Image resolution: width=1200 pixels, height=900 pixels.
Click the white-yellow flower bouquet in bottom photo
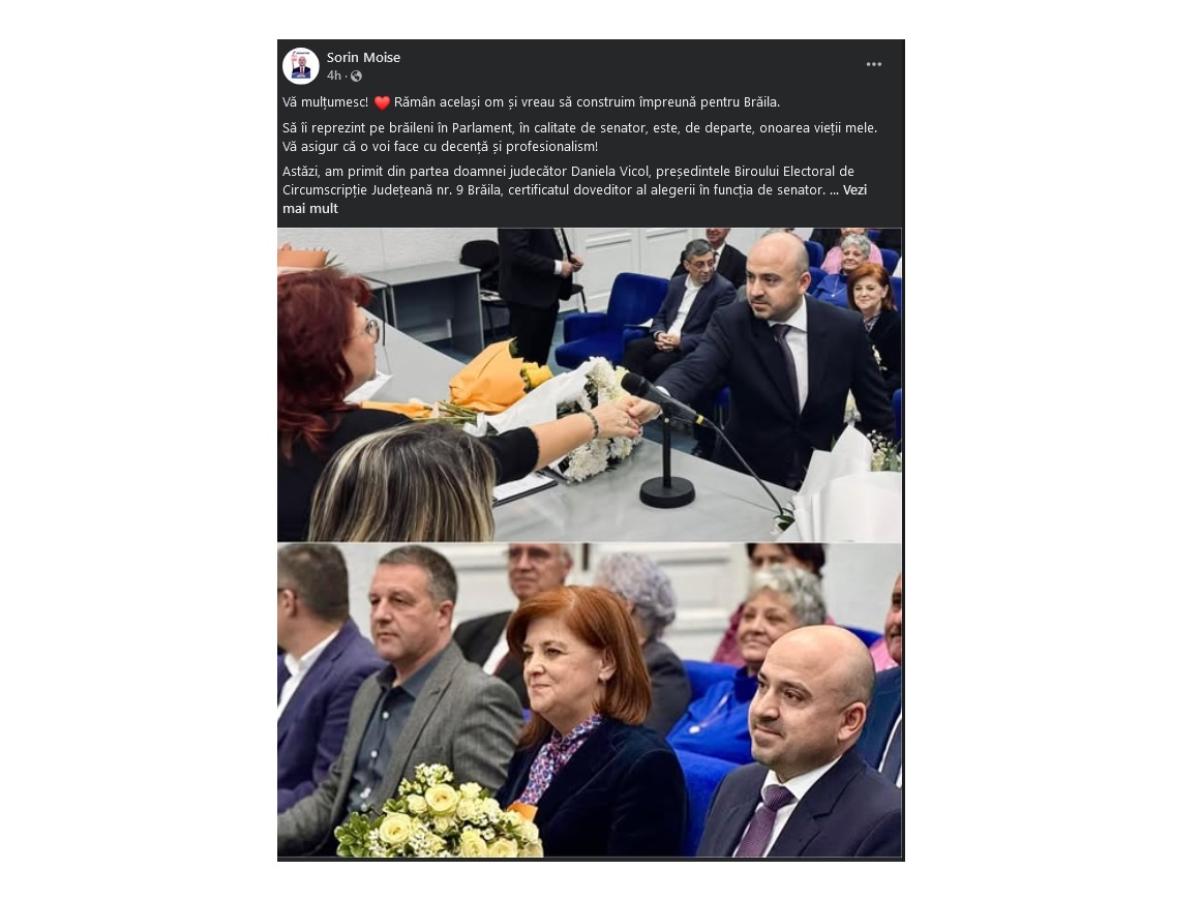click(x=438, y=814)
